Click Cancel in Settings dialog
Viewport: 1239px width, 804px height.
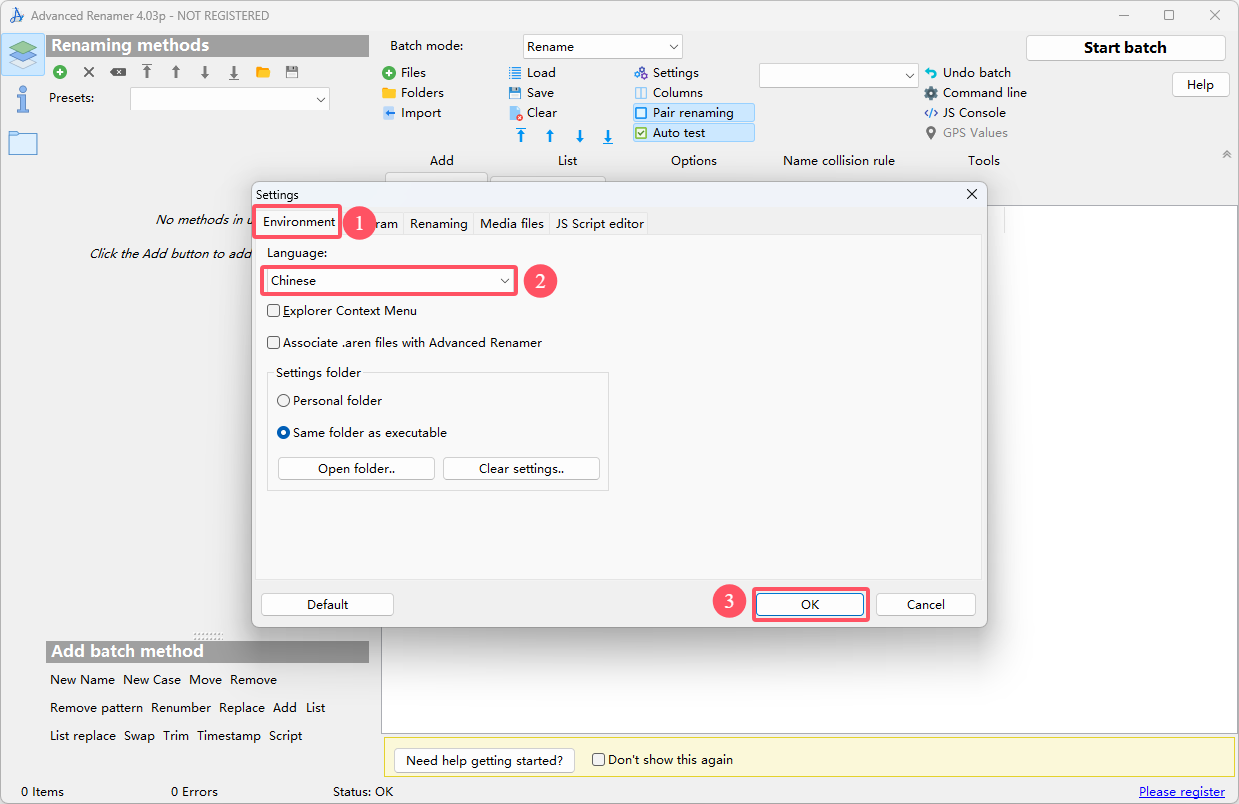tap(926, 604)
